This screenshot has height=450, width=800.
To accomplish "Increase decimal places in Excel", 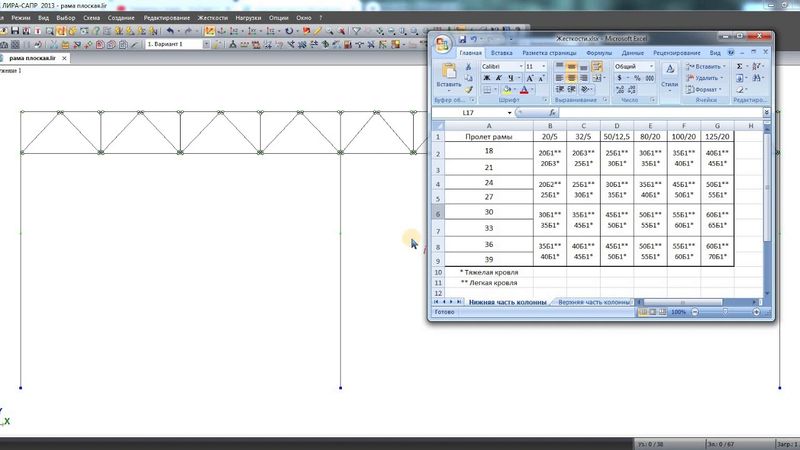I will 620,90.
